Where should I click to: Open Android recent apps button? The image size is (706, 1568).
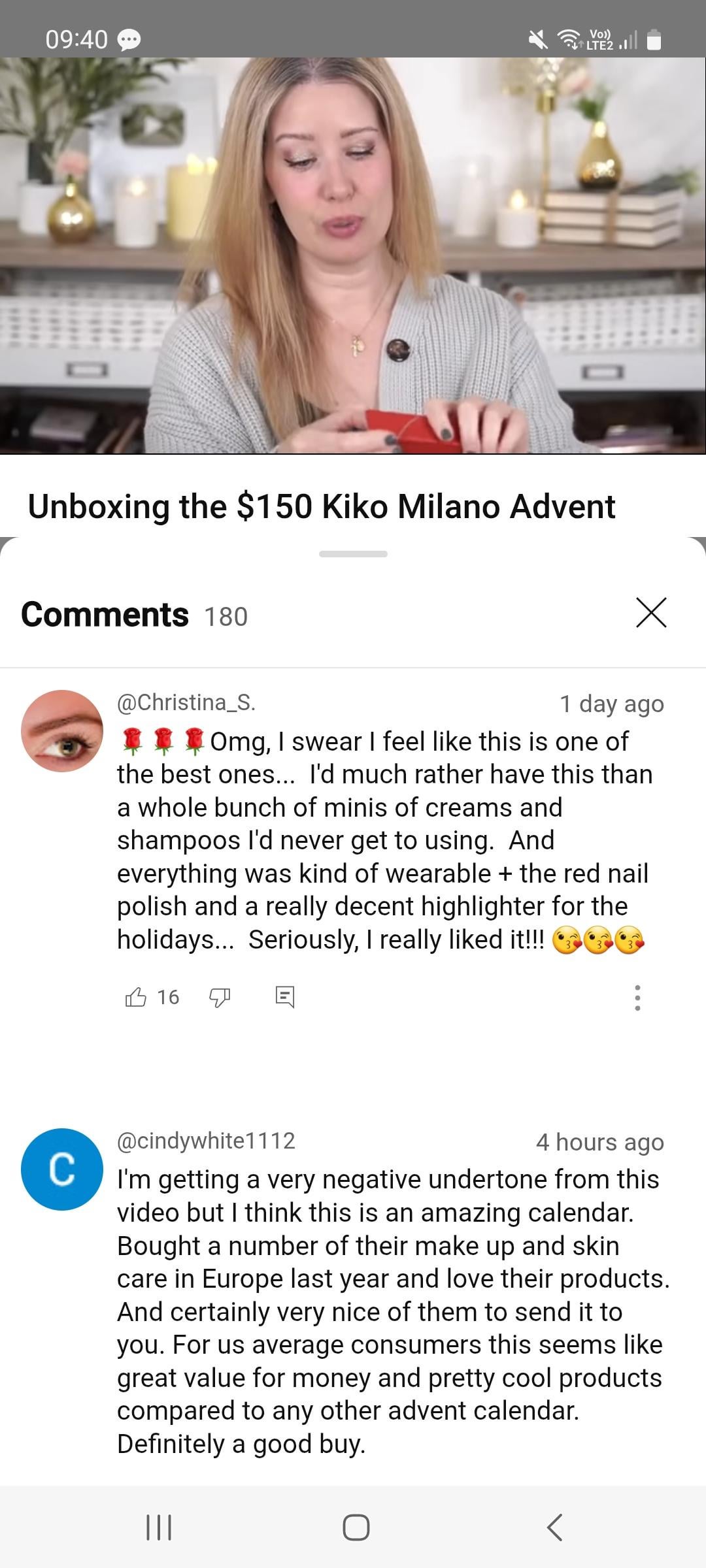(x=158, y=1527)
